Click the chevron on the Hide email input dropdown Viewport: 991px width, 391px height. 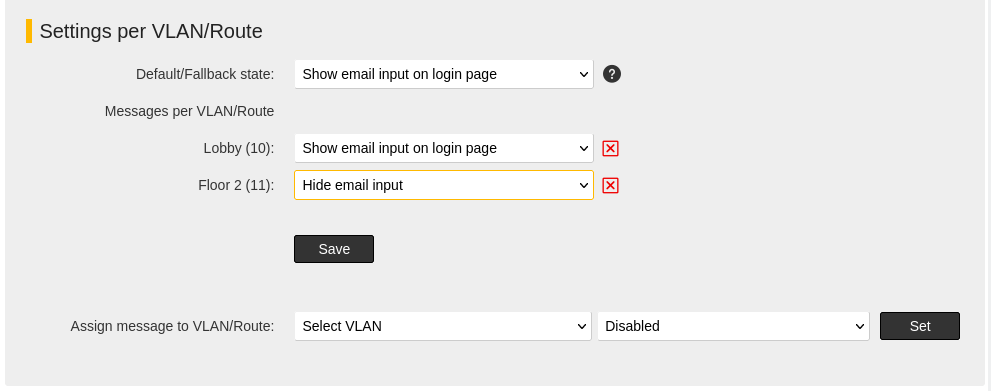point(583,186)
